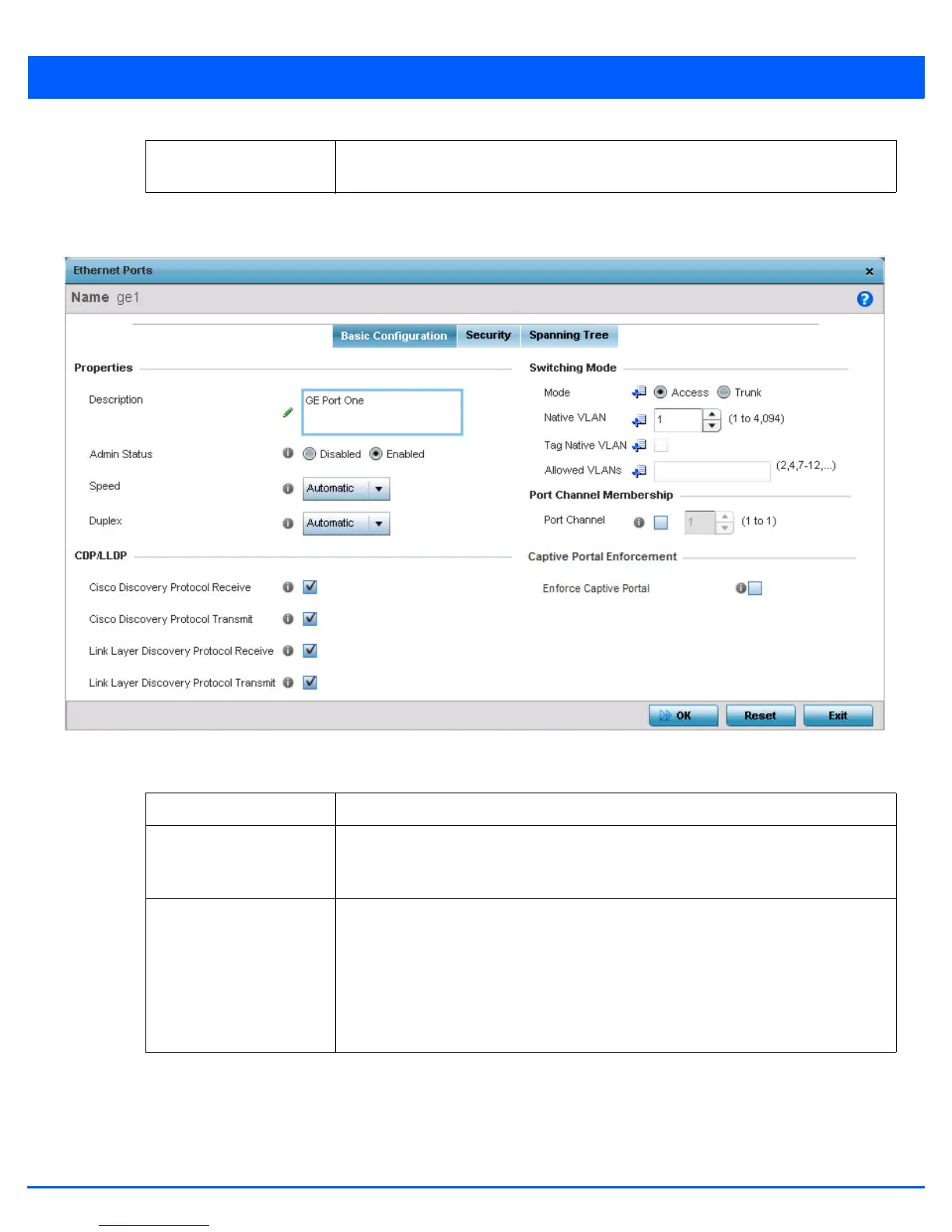Click the Port Channel spinner down arrow
Screen dimensions: 952x1232
pyautogui.click(x=724, y=528)
